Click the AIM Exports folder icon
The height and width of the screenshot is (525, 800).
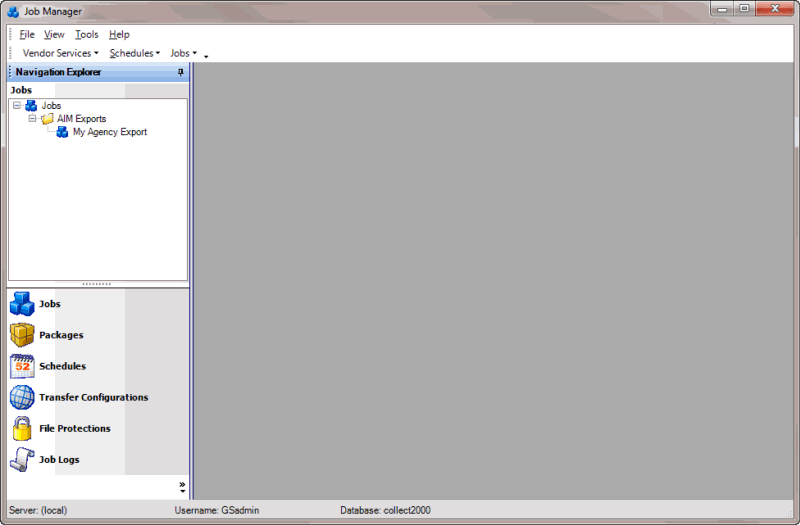pos(47,119)
